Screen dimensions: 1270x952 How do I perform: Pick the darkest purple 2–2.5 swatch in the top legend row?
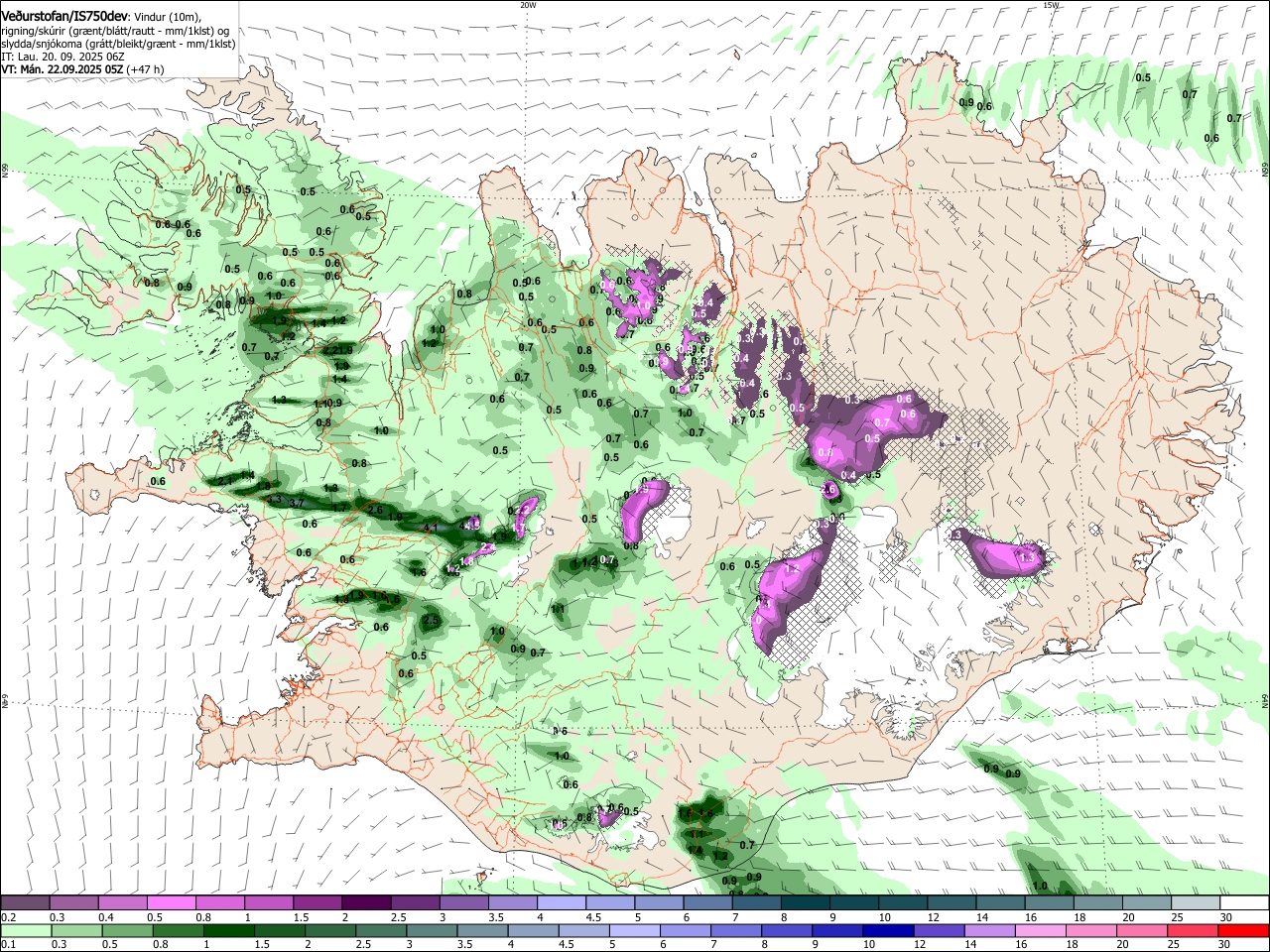click(x=366, y=902)
